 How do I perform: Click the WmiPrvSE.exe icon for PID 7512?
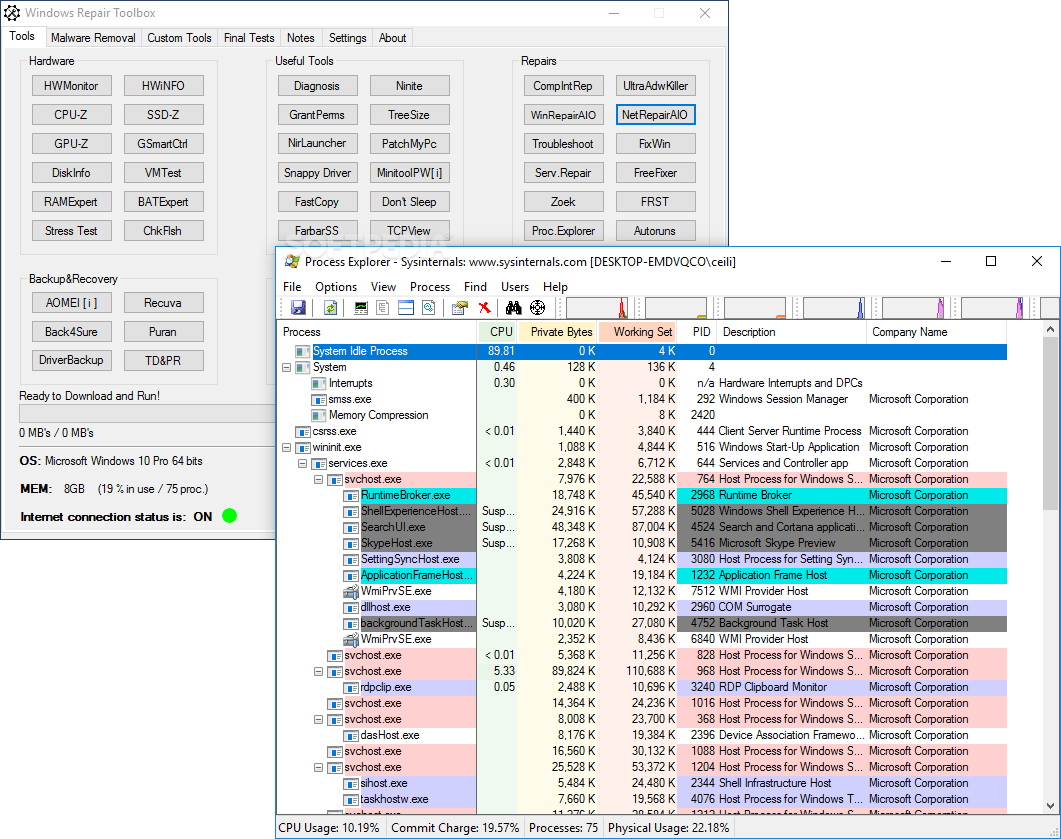[351, 591]
